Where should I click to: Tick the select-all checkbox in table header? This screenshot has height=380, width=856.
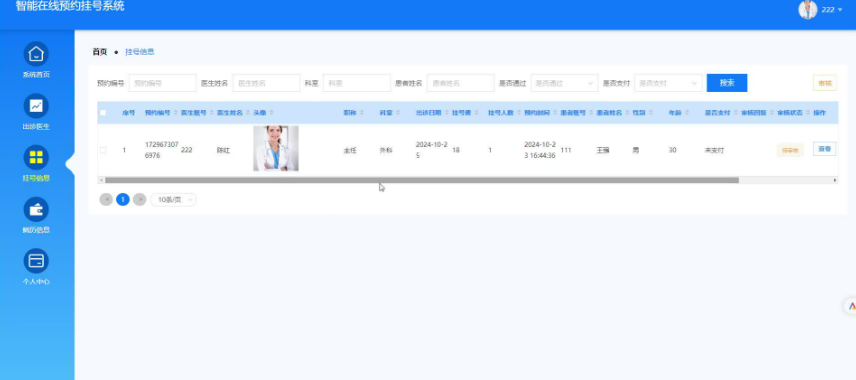click(x=103, y=113)
